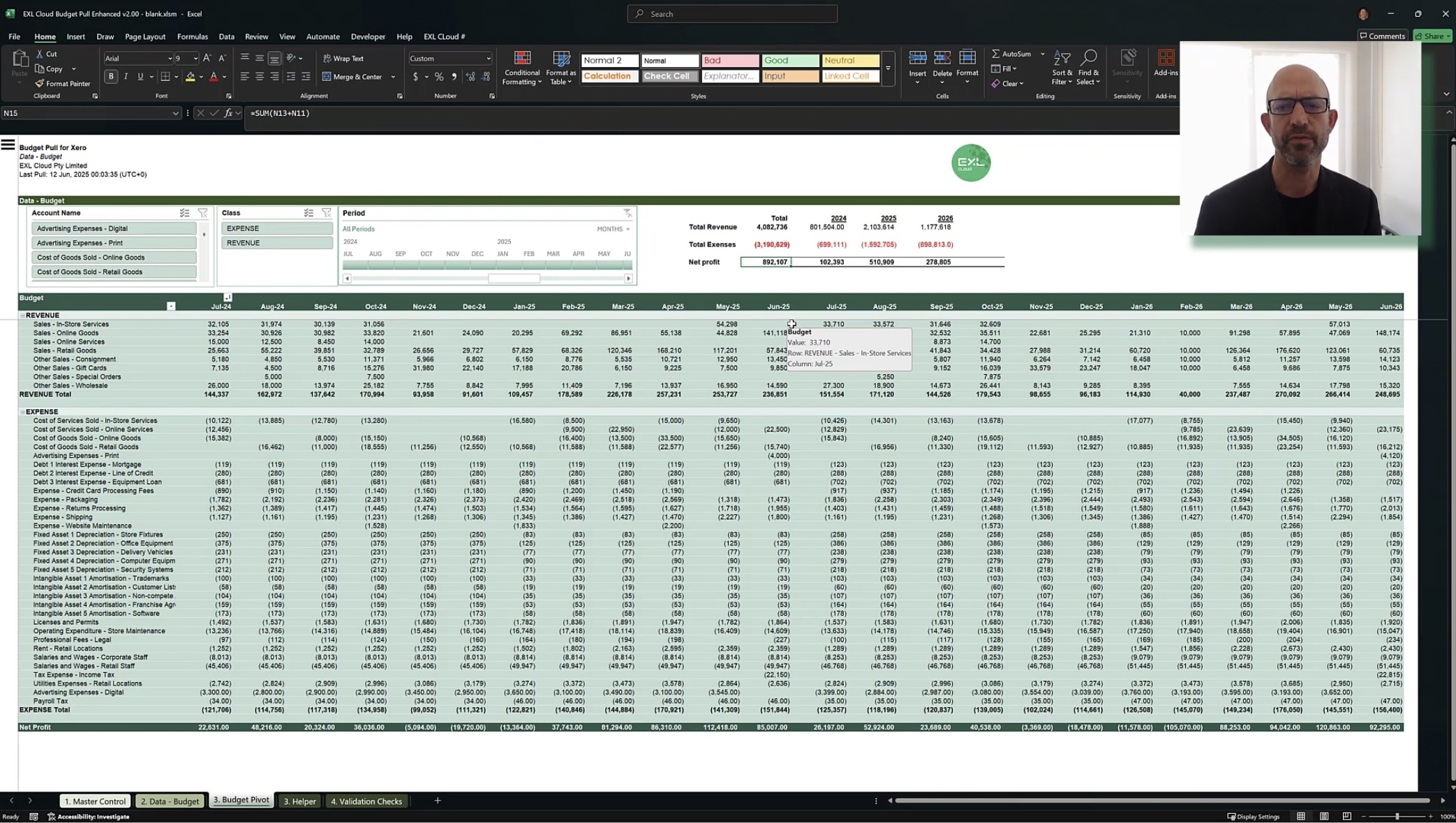Toggle Normal view in the status bar
1456x823 pixels.
1301,816
